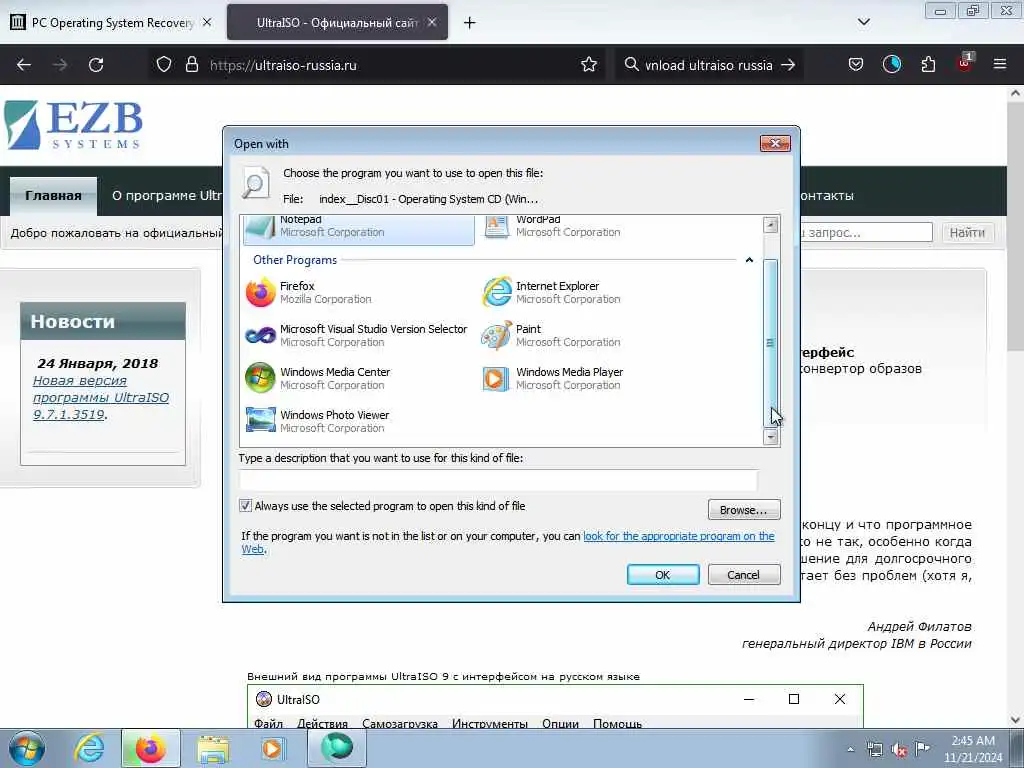
Task: Click browser search box download ultraiso russia
Action: [709, 65]
